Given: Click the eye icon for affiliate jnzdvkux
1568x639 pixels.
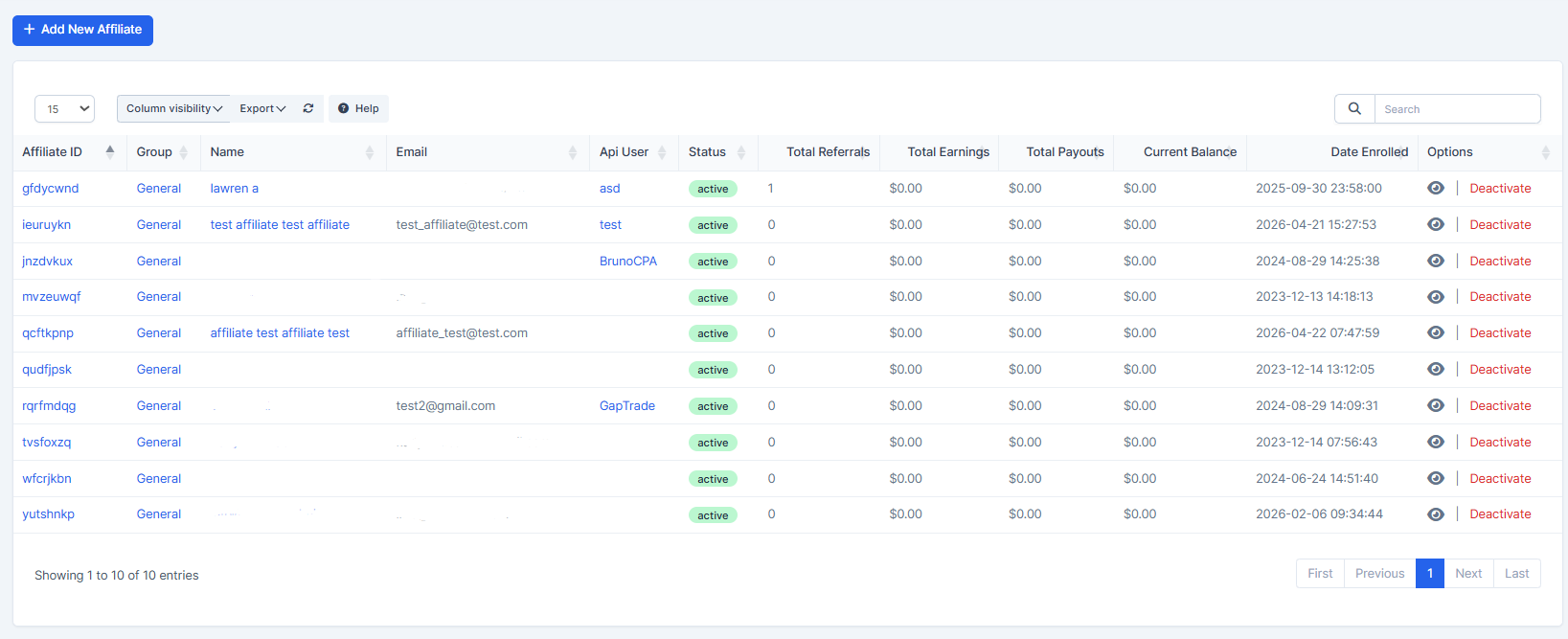Looking at the screenshot, I should pos(1435,262).
